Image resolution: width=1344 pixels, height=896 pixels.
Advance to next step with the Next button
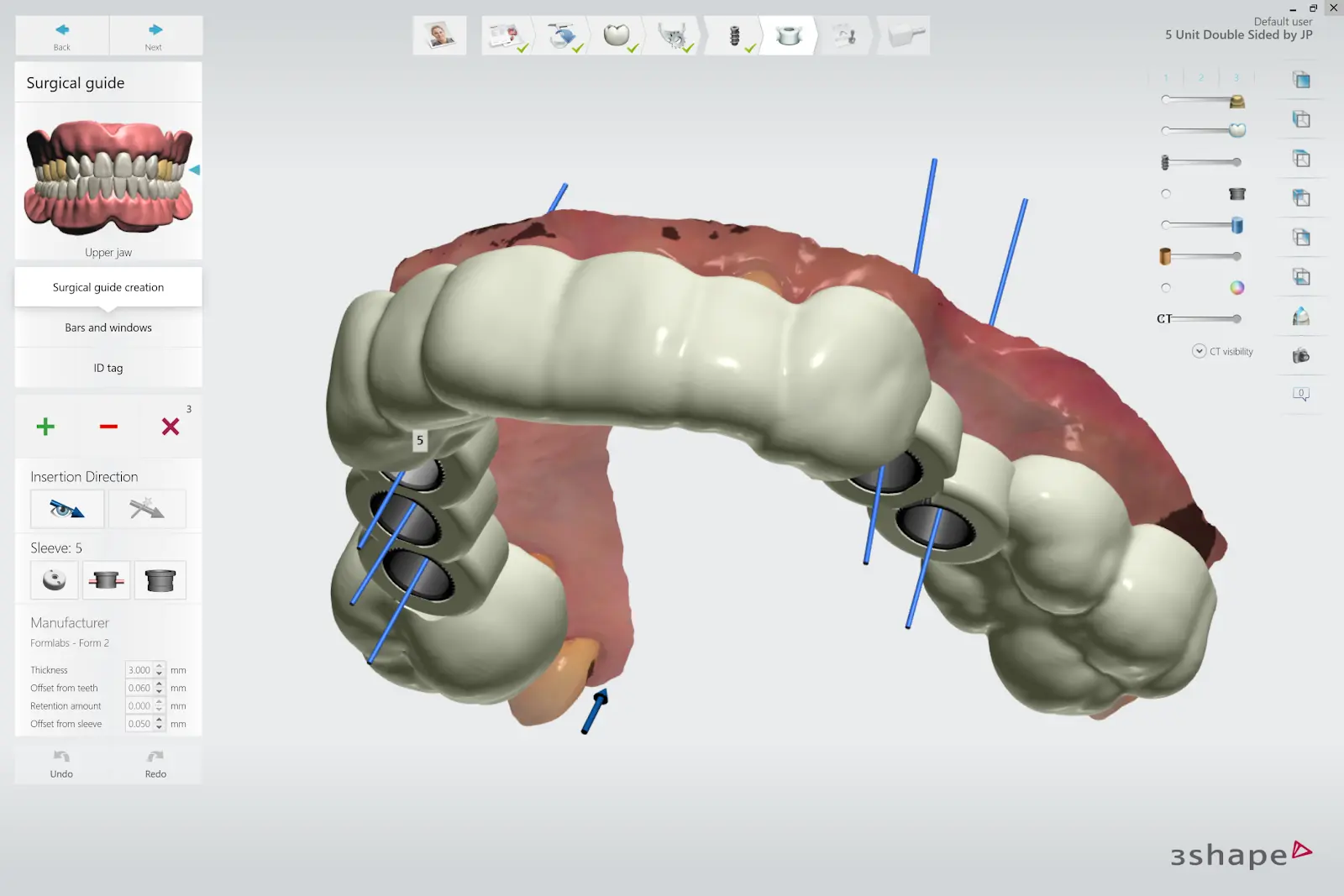click(155, 35)
